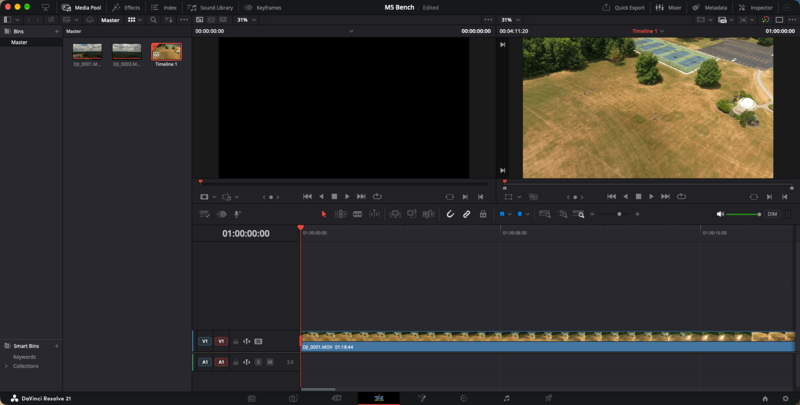Open the Timeline 1 name dropdown
The image size is (800, 405).
click(648, 31)
